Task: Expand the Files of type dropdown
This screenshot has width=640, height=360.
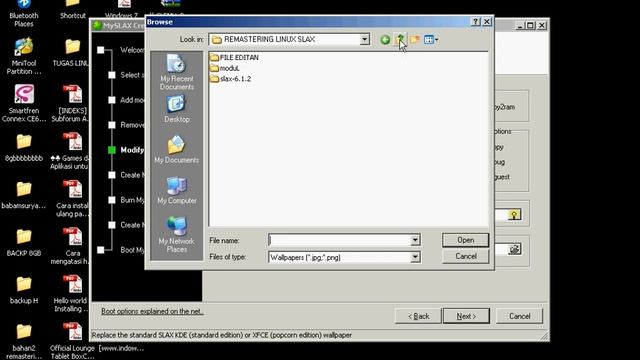Action: coord(415,257)
